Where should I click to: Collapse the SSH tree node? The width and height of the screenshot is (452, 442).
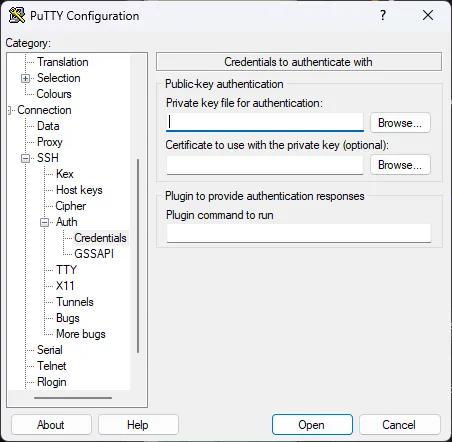pyautogui.click(x=25, y=158)
